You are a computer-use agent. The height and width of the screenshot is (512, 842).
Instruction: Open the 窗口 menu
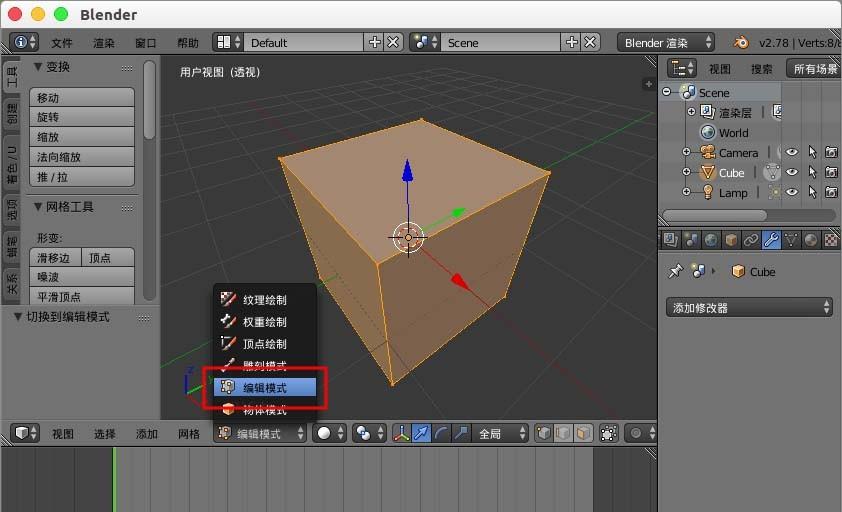click(x=146, y=42)
